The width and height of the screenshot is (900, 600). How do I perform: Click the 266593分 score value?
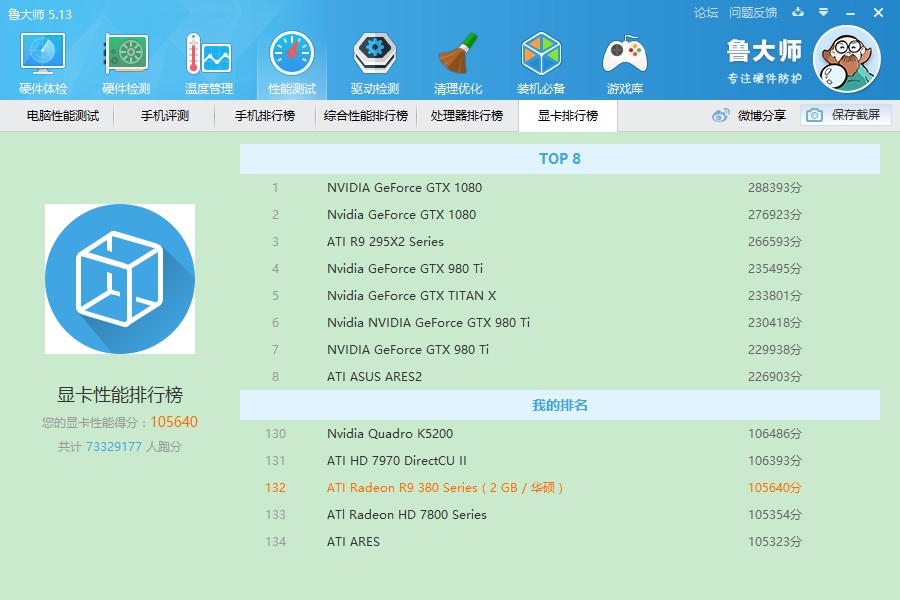774,242
